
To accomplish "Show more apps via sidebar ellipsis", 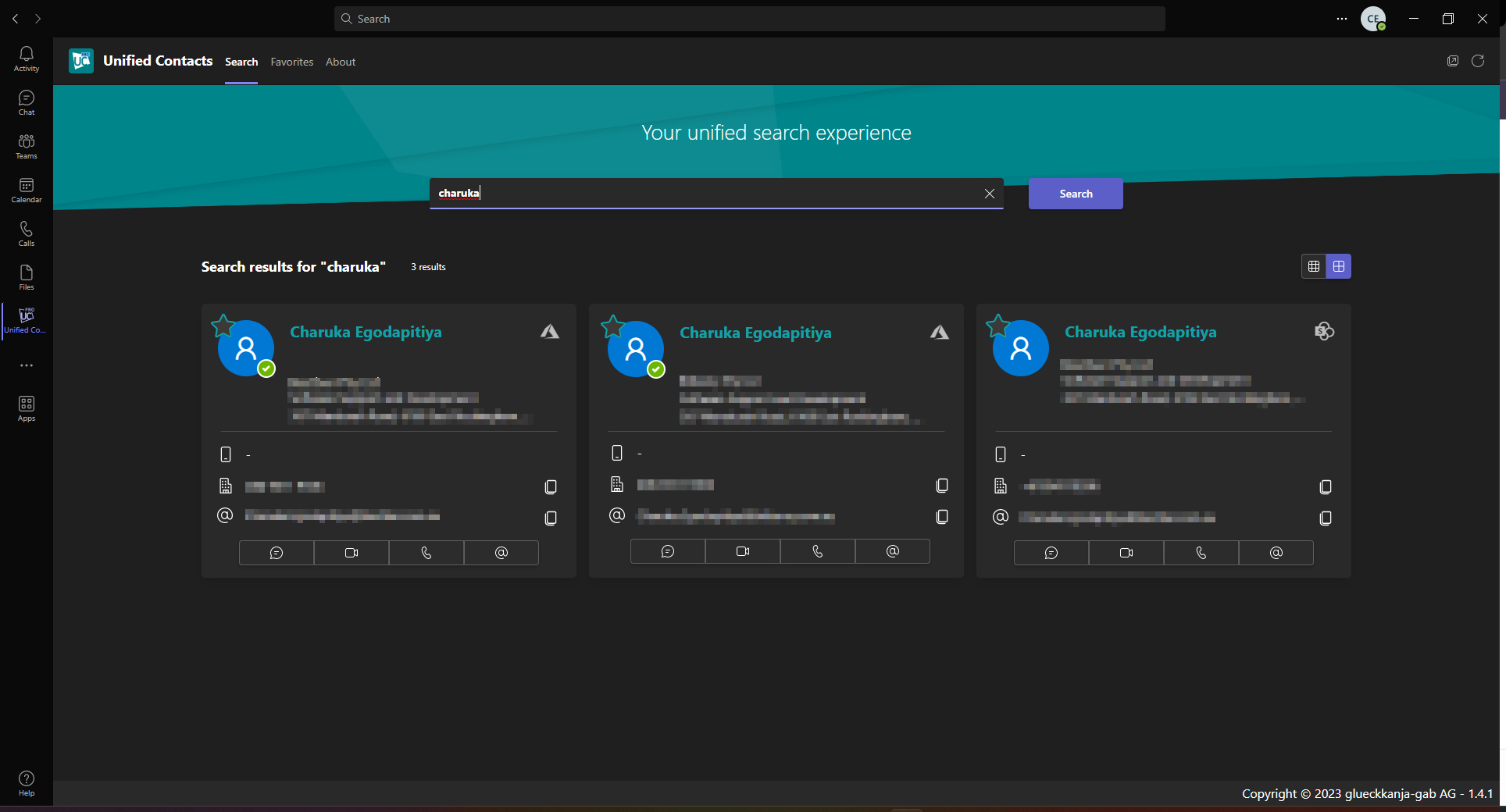I will 27,365.
